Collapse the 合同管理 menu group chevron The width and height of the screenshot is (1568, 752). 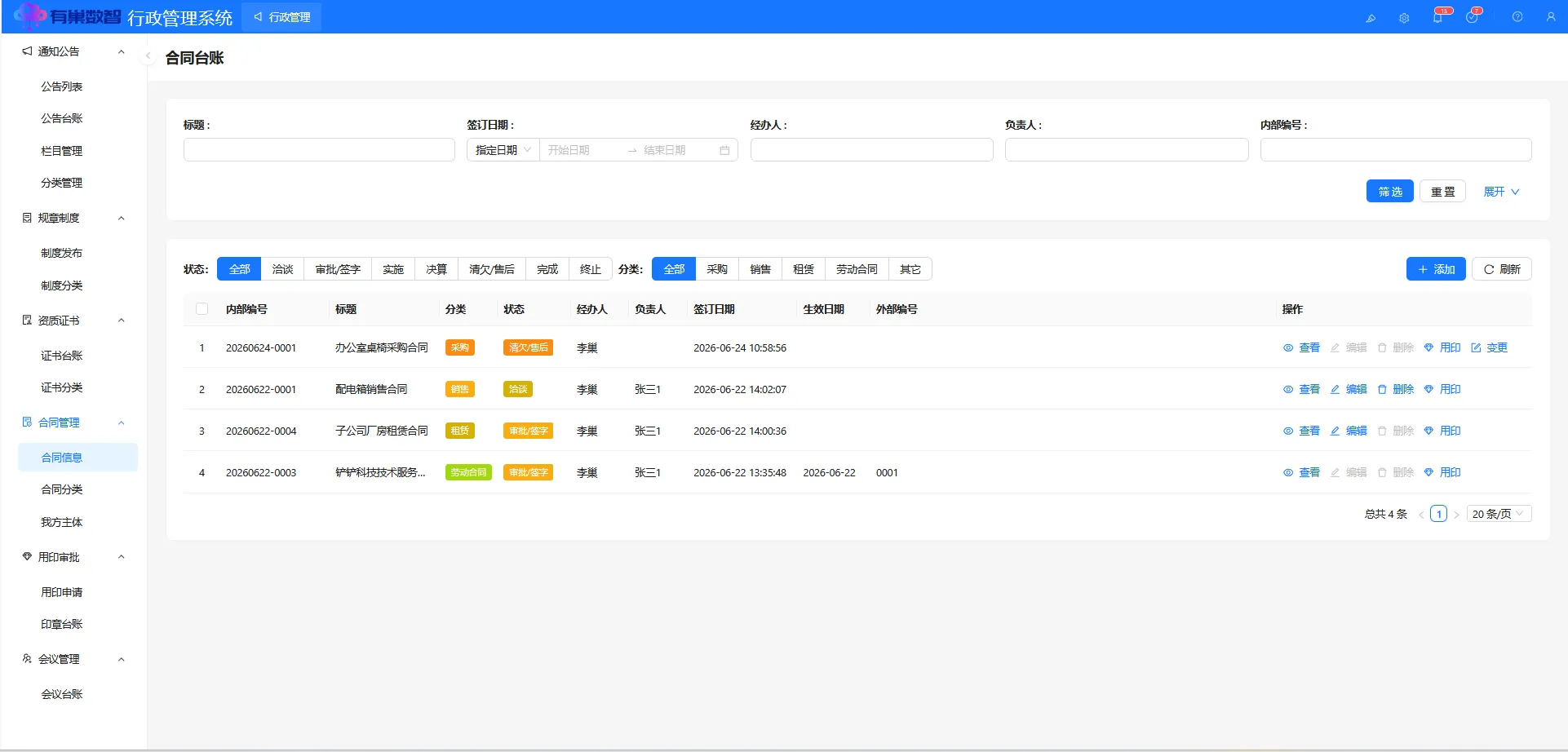coord(122,422)
